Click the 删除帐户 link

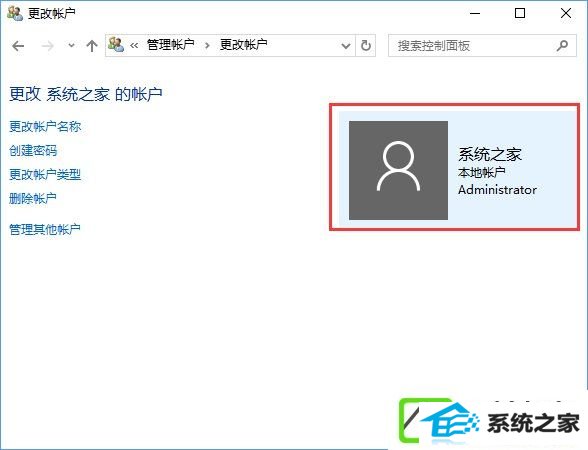point(33,198)
